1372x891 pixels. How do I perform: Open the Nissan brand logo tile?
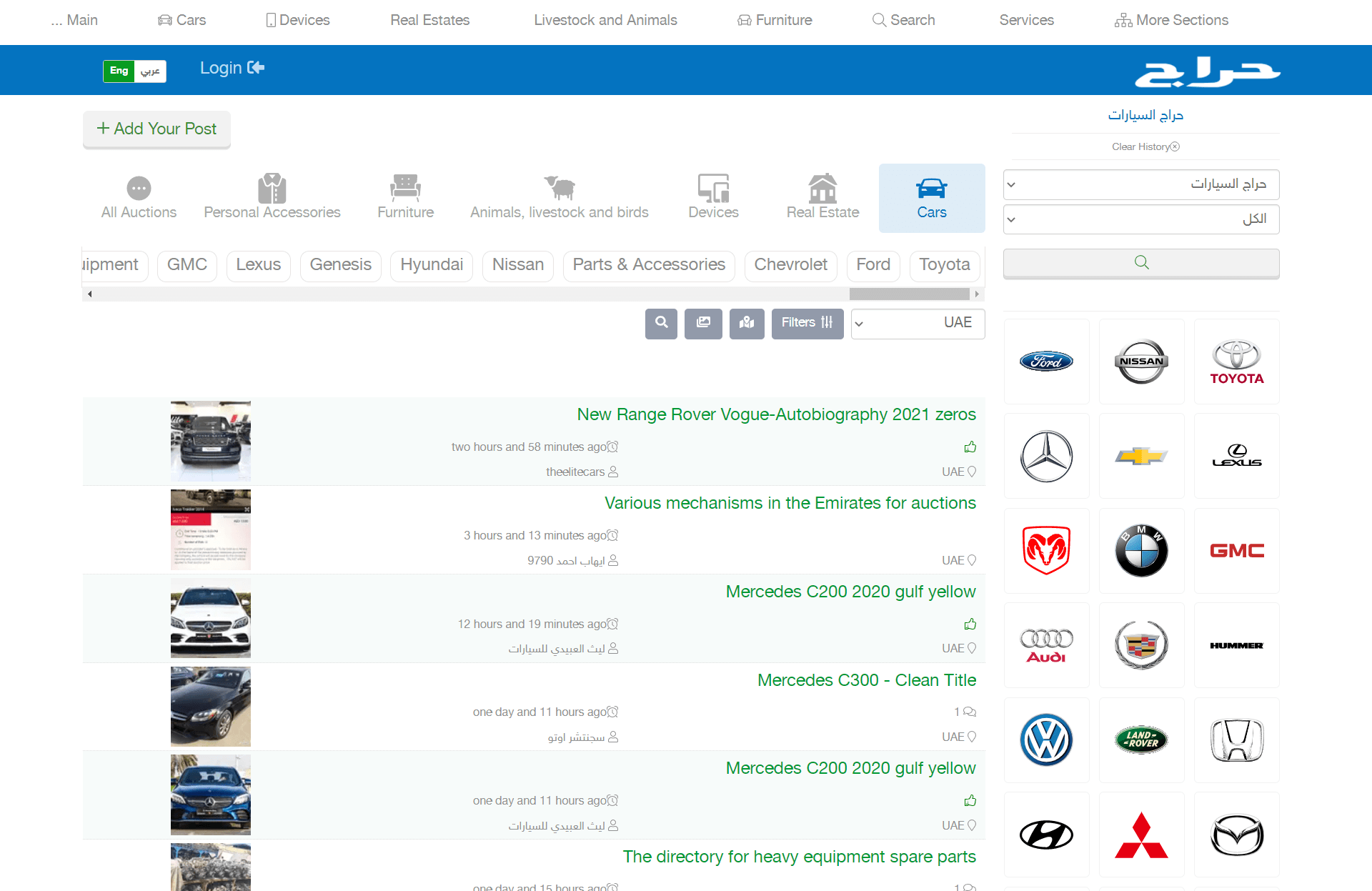(1141, 362)
